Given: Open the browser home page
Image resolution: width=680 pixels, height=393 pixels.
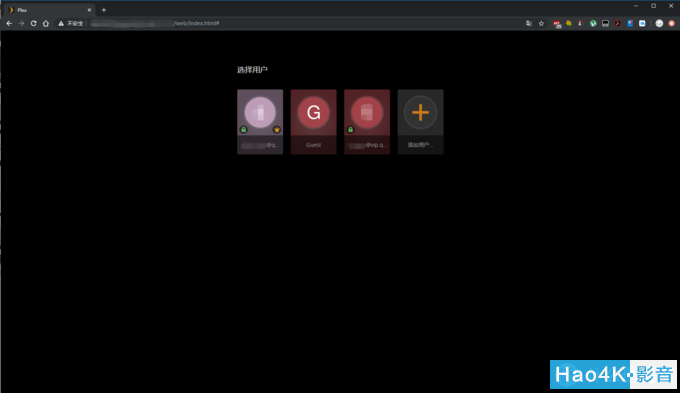Looking at the screenshot, I should (46, 23).
